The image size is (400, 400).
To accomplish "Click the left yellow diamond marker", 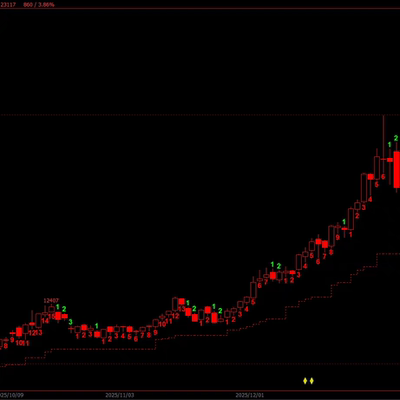I will [x=305, y=381].
